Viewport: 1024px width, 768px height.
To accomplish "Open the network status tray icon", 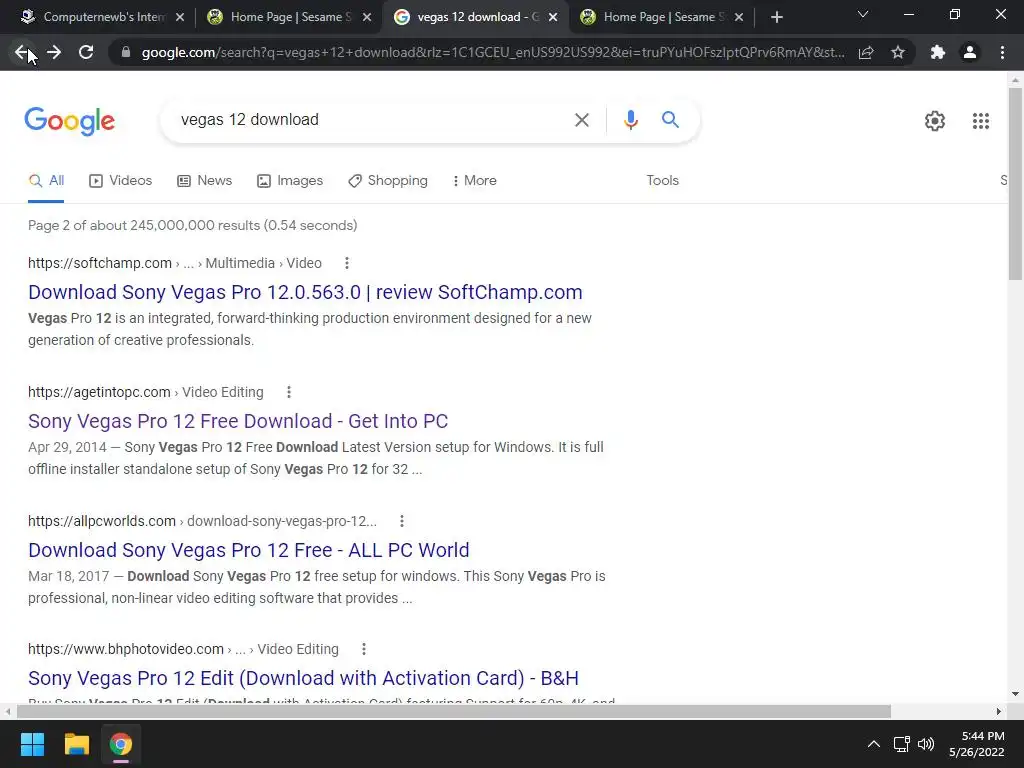I will (x=902, y=744).
